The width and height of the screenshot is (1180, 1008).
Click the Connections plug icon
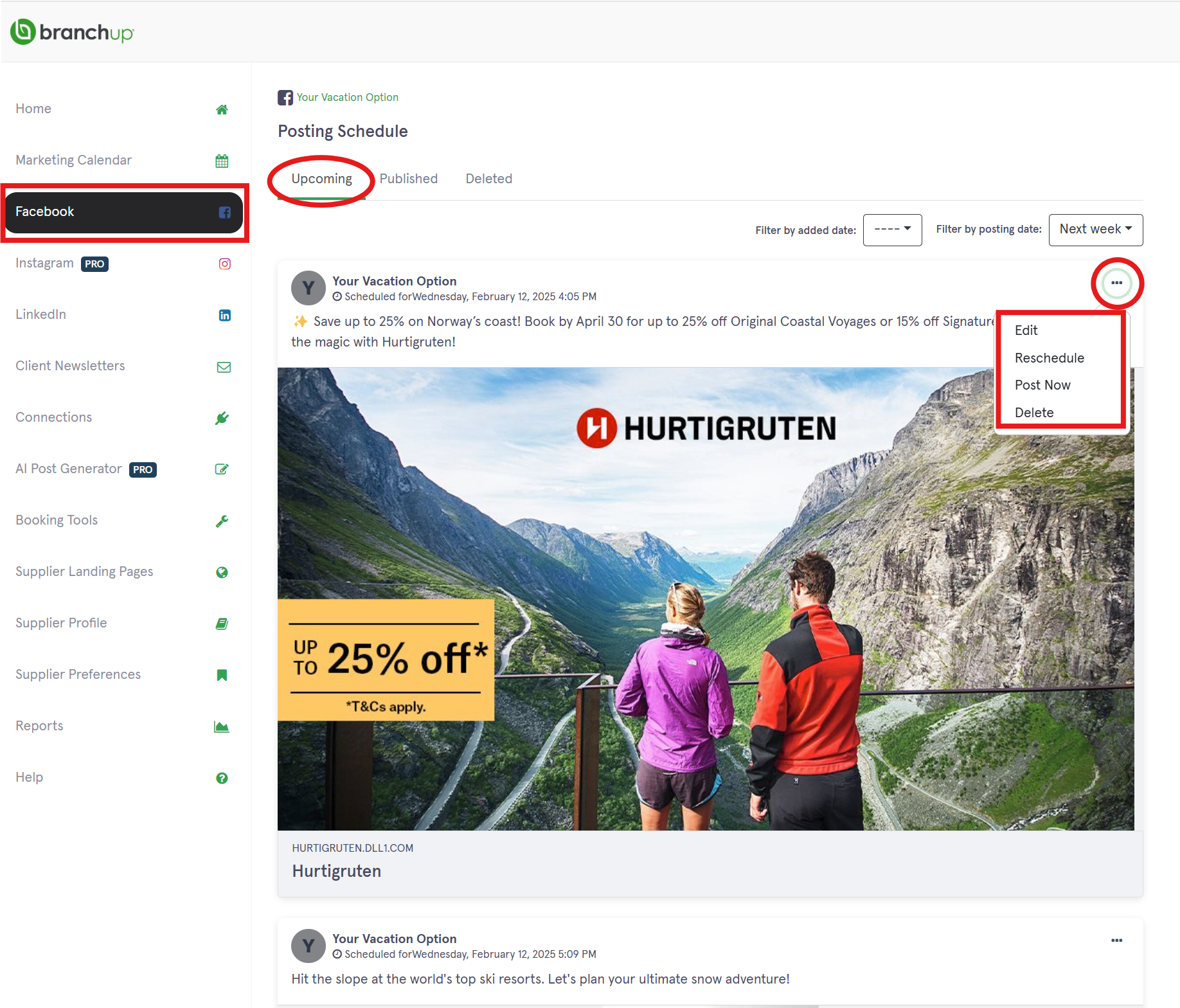pos(222,418)
